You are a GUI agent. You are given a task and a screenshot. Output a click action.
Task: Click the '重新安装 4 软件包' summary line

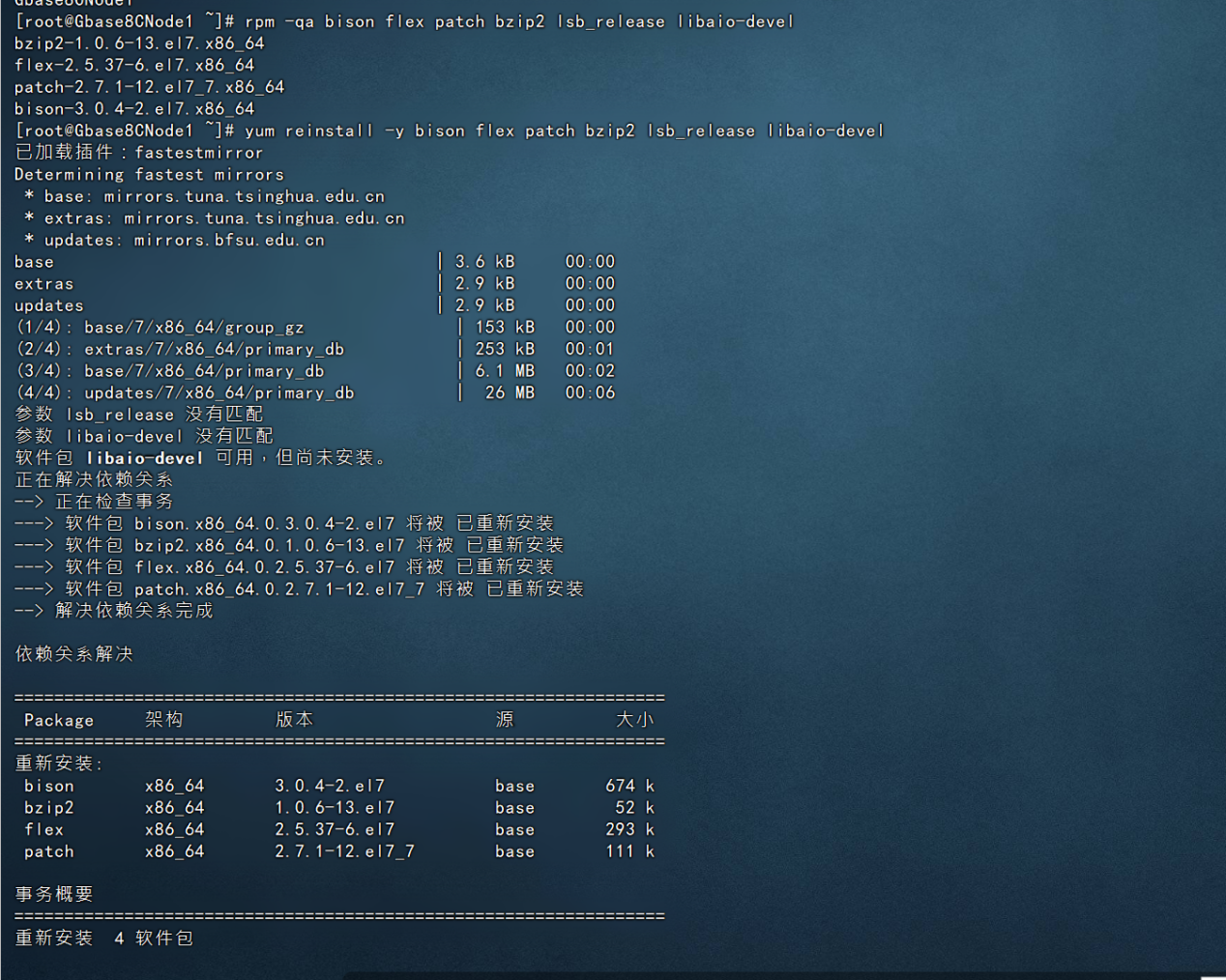[x=104, y=938]
